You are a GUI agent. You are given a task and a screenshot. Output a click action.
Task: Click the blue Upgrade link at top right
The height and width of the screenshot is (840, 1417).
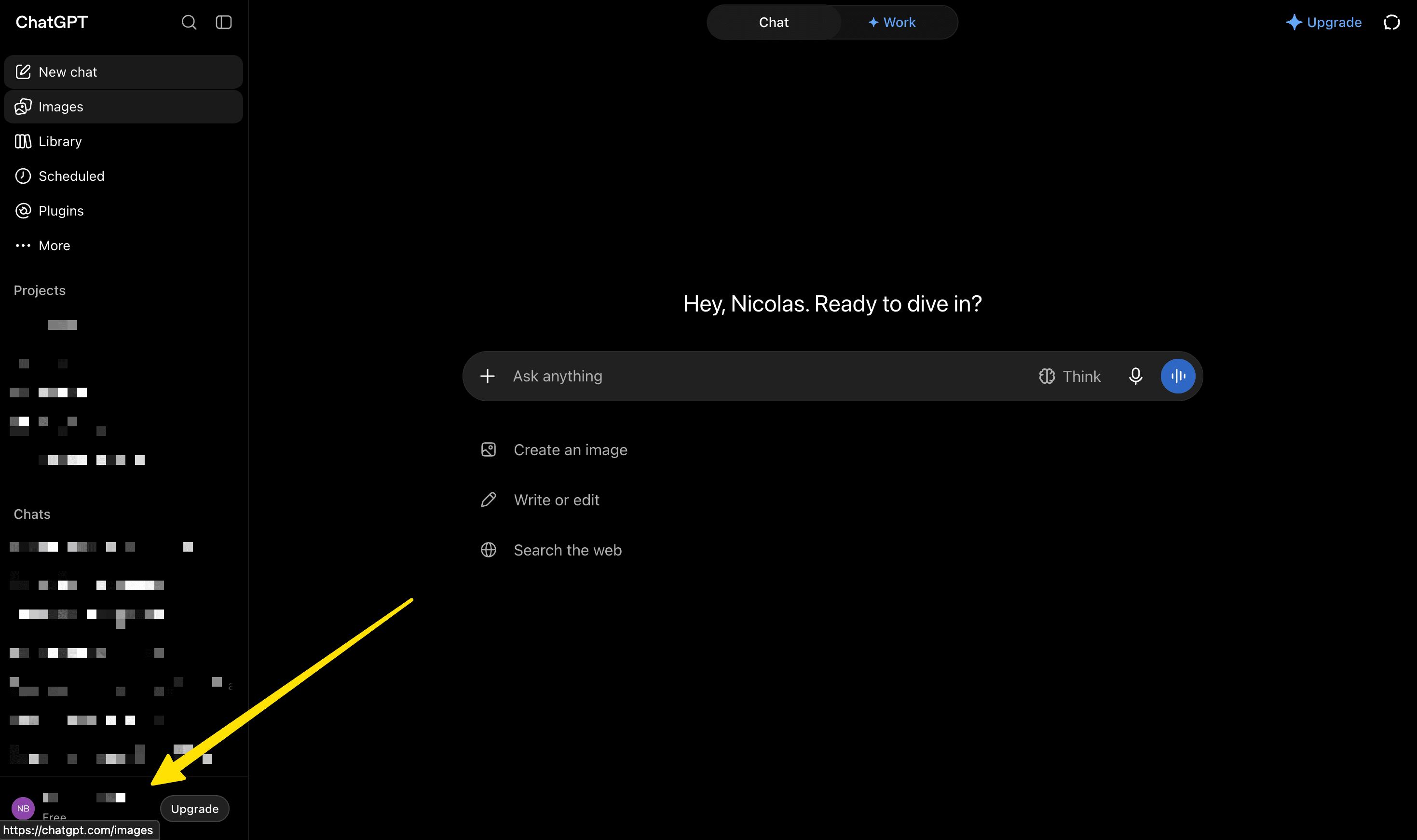[x=1323, y=22]
